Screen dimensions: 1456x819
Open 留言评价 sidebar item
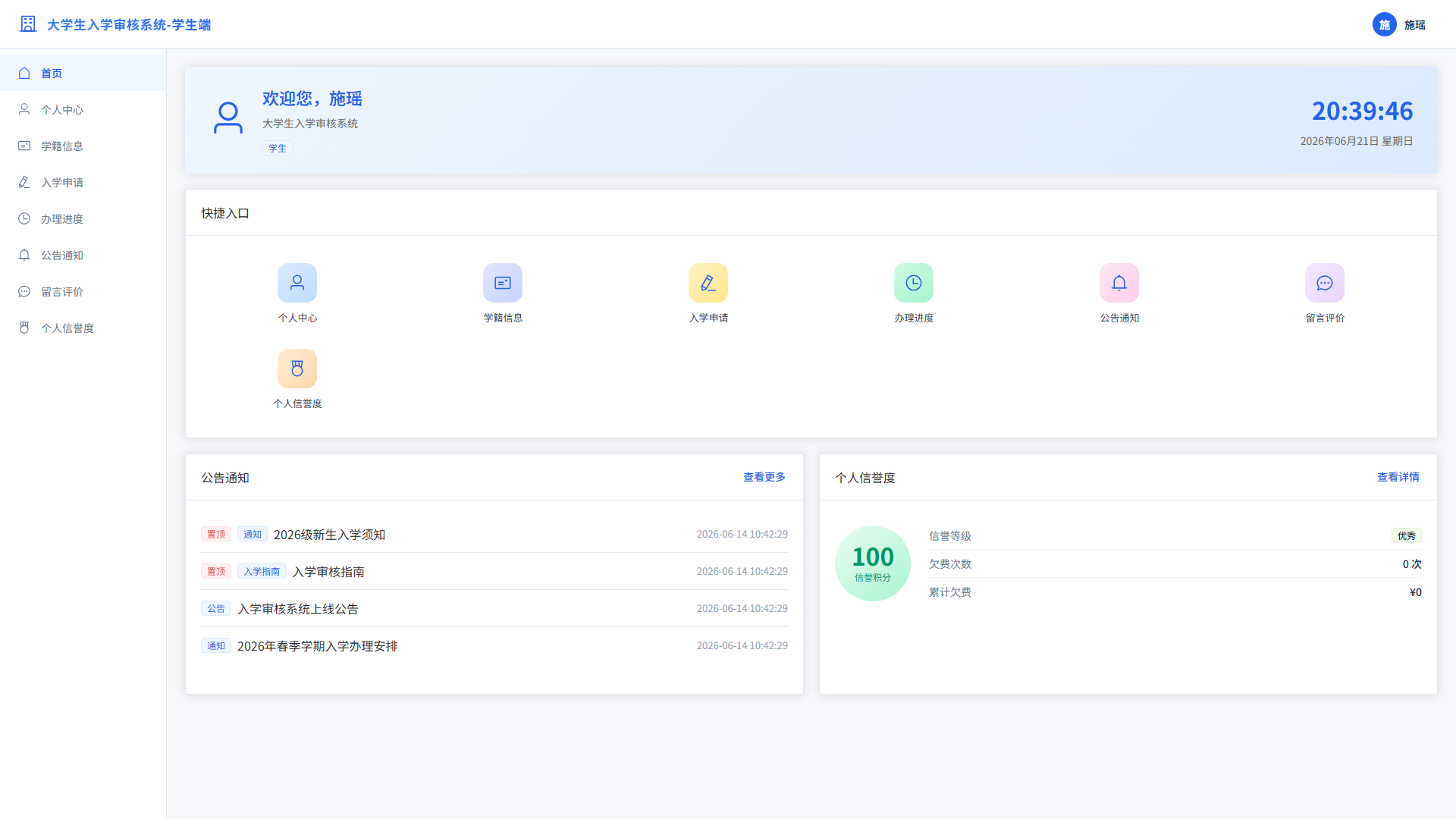(83, 291)
